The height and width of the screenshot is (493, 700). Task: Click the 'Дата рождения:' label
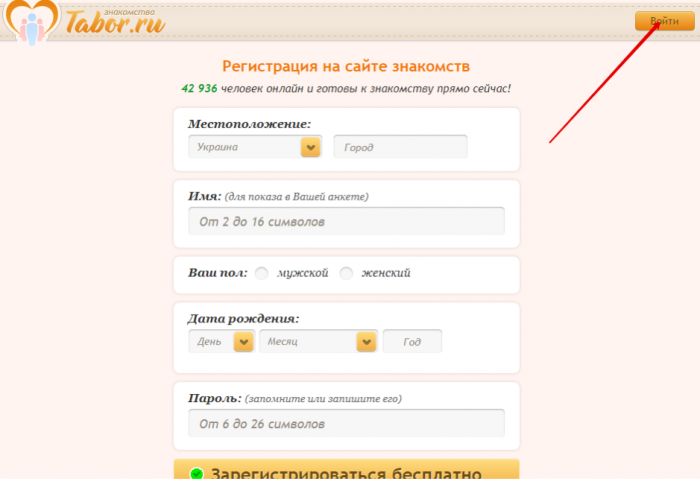[x=243, y=318]
